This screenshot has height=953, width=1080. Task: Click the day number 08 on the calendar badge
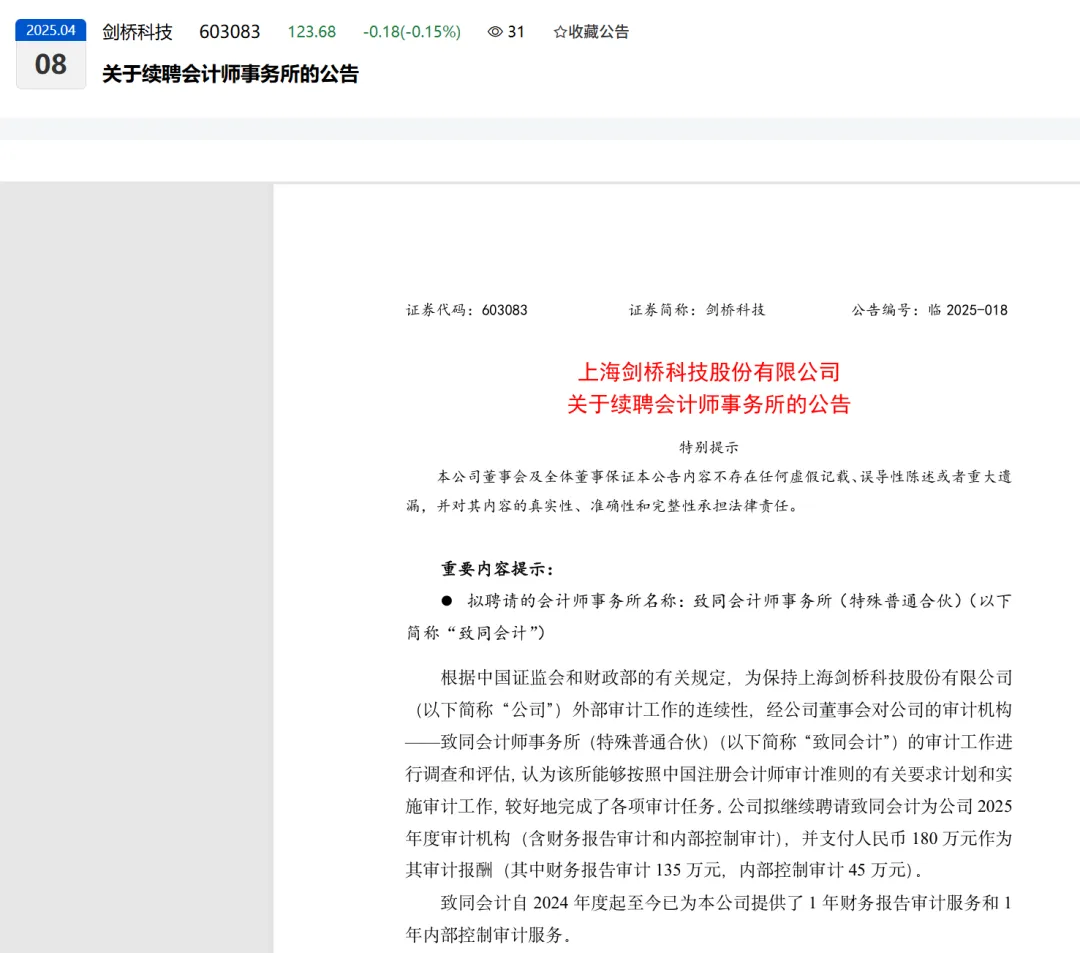click(x=51, y=65)
